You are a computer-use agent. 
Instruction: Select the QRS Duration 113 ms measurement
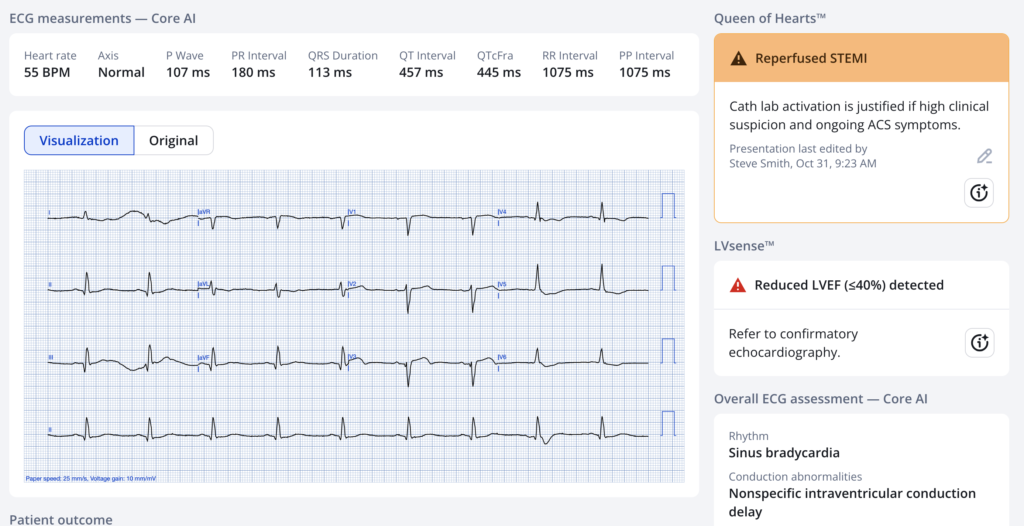(330, 72)
